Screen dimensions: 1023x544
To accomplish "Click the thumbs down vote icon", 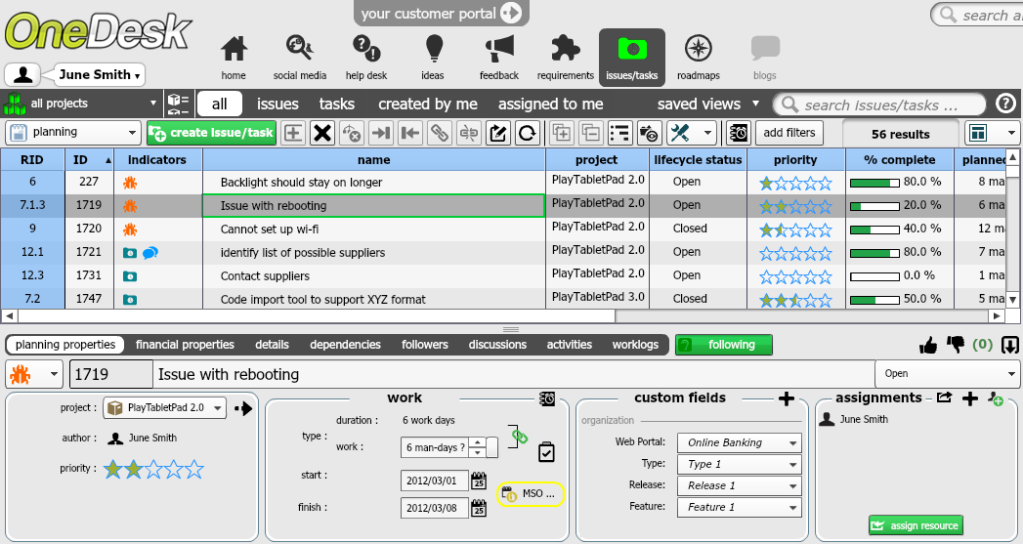I will coord(956,344).
